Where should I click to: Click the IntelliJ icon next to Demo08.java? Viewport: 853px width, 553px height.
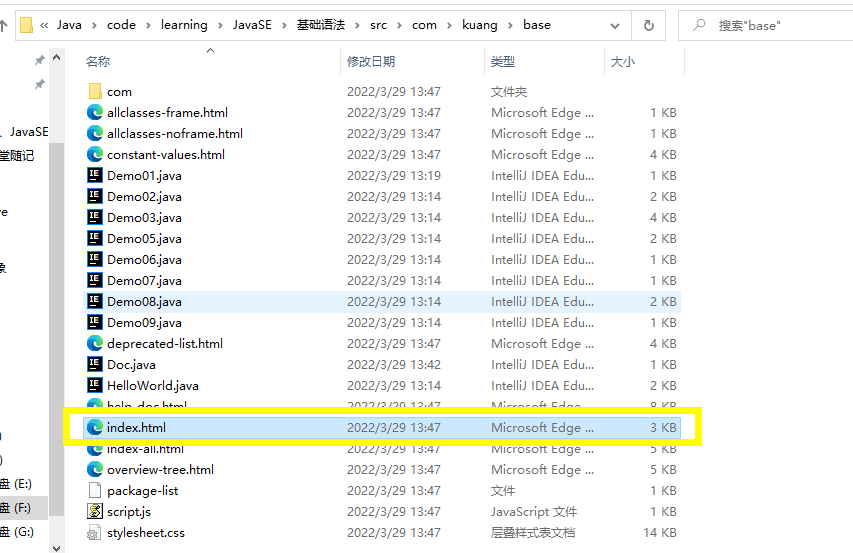[95, 301]
